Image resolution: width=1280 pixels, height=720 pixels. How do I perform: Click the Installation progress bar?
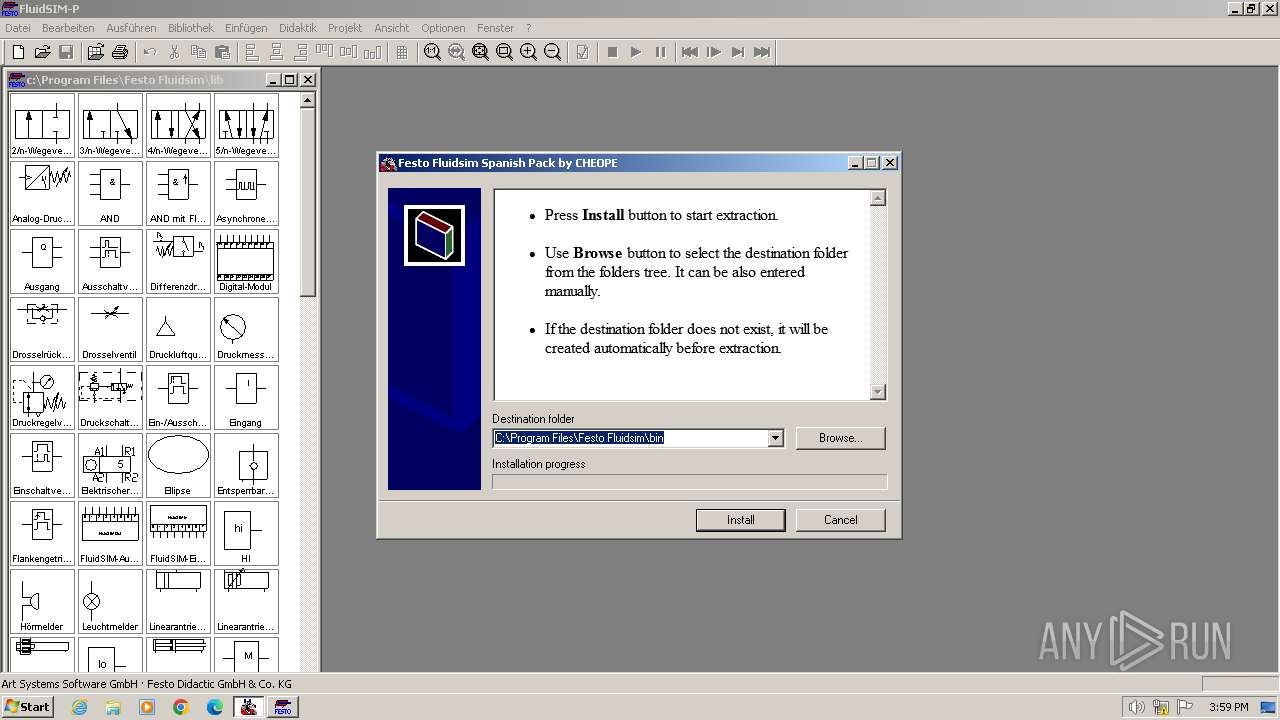[x=689, y=482]
